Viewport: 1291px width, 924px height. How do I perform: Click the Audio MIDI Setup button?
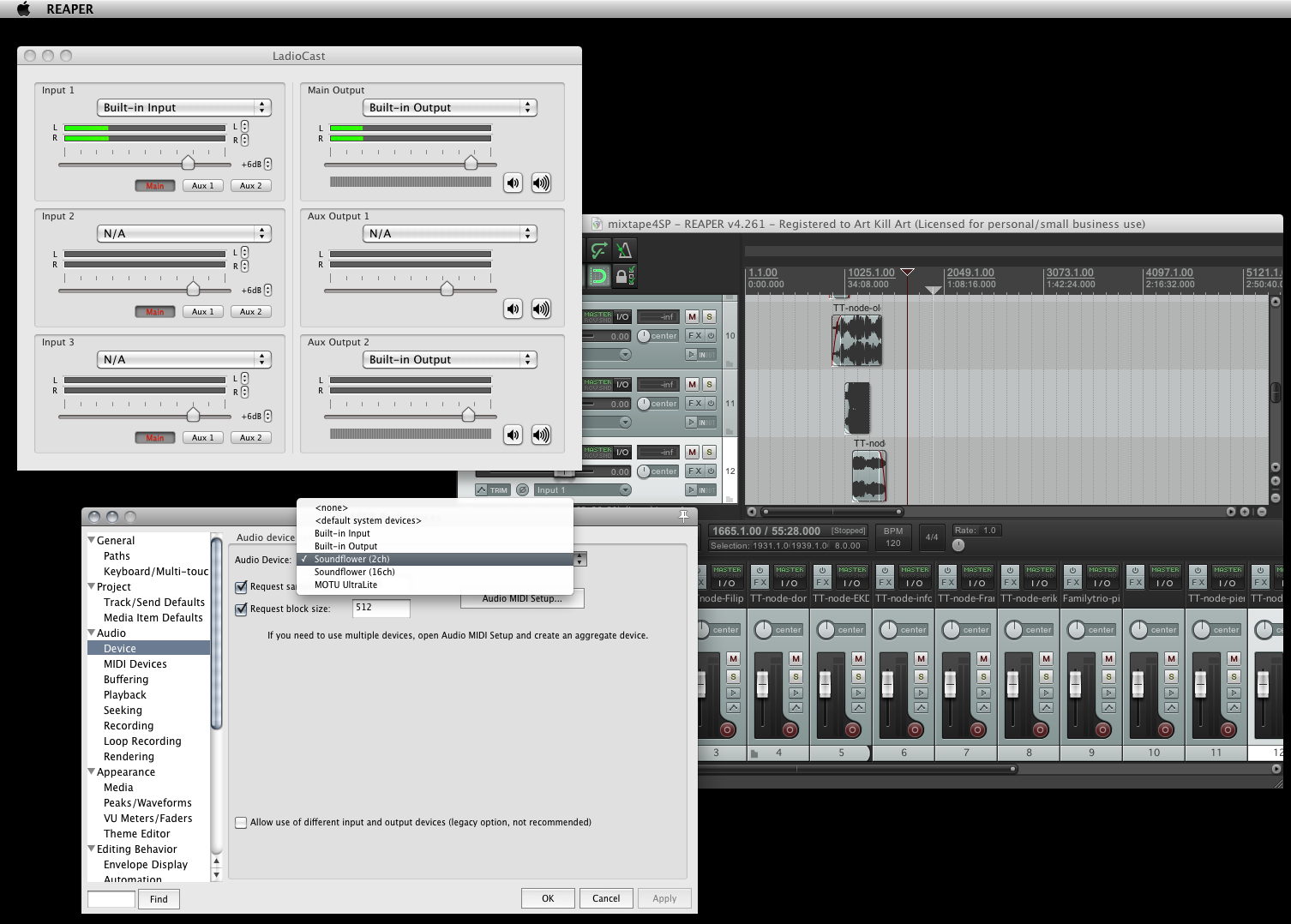point(522,598)
